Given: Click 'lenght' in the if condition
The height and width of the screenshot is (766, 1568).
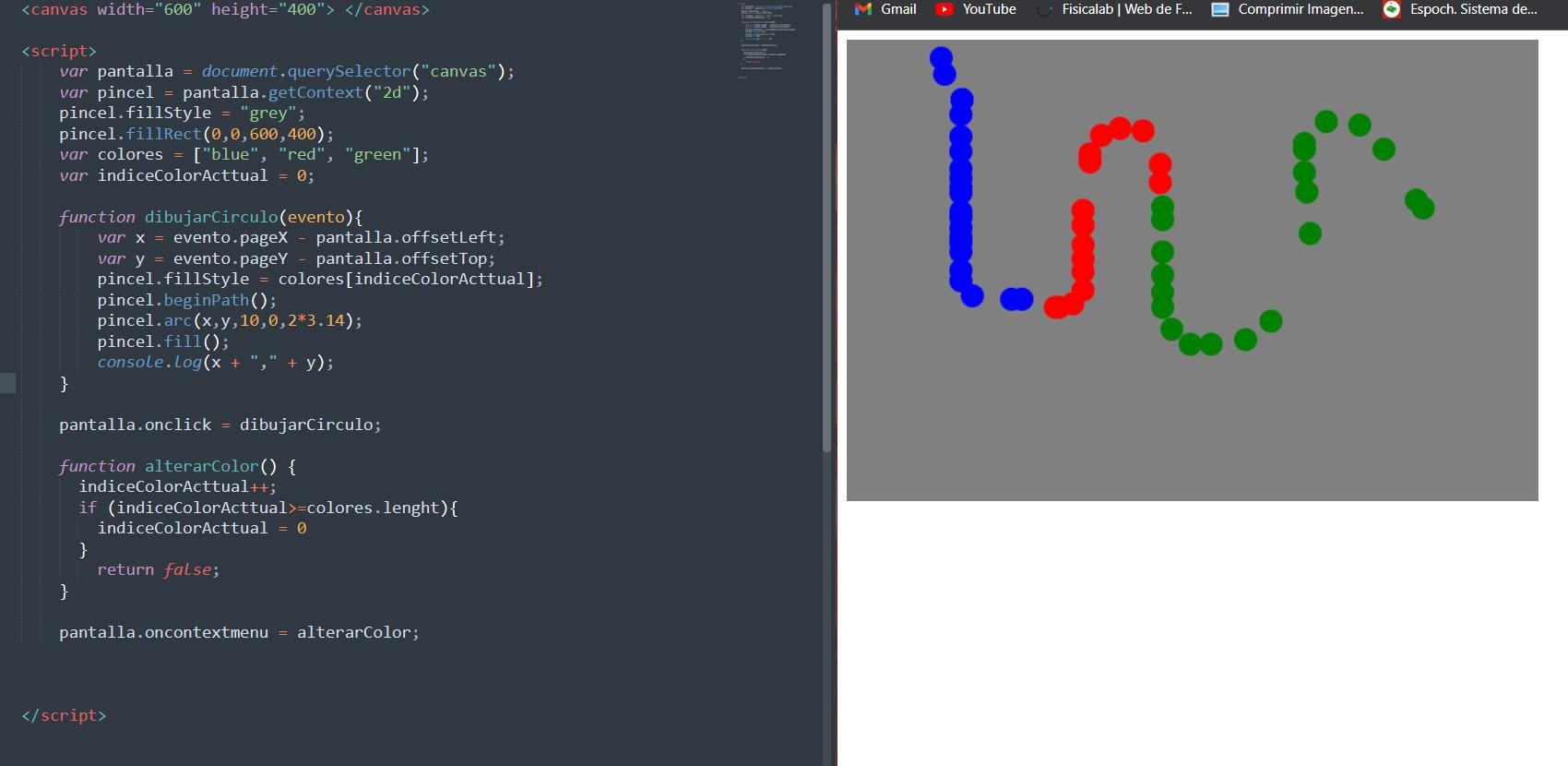Looking at the screenshot, I should [x=410, y=508].
